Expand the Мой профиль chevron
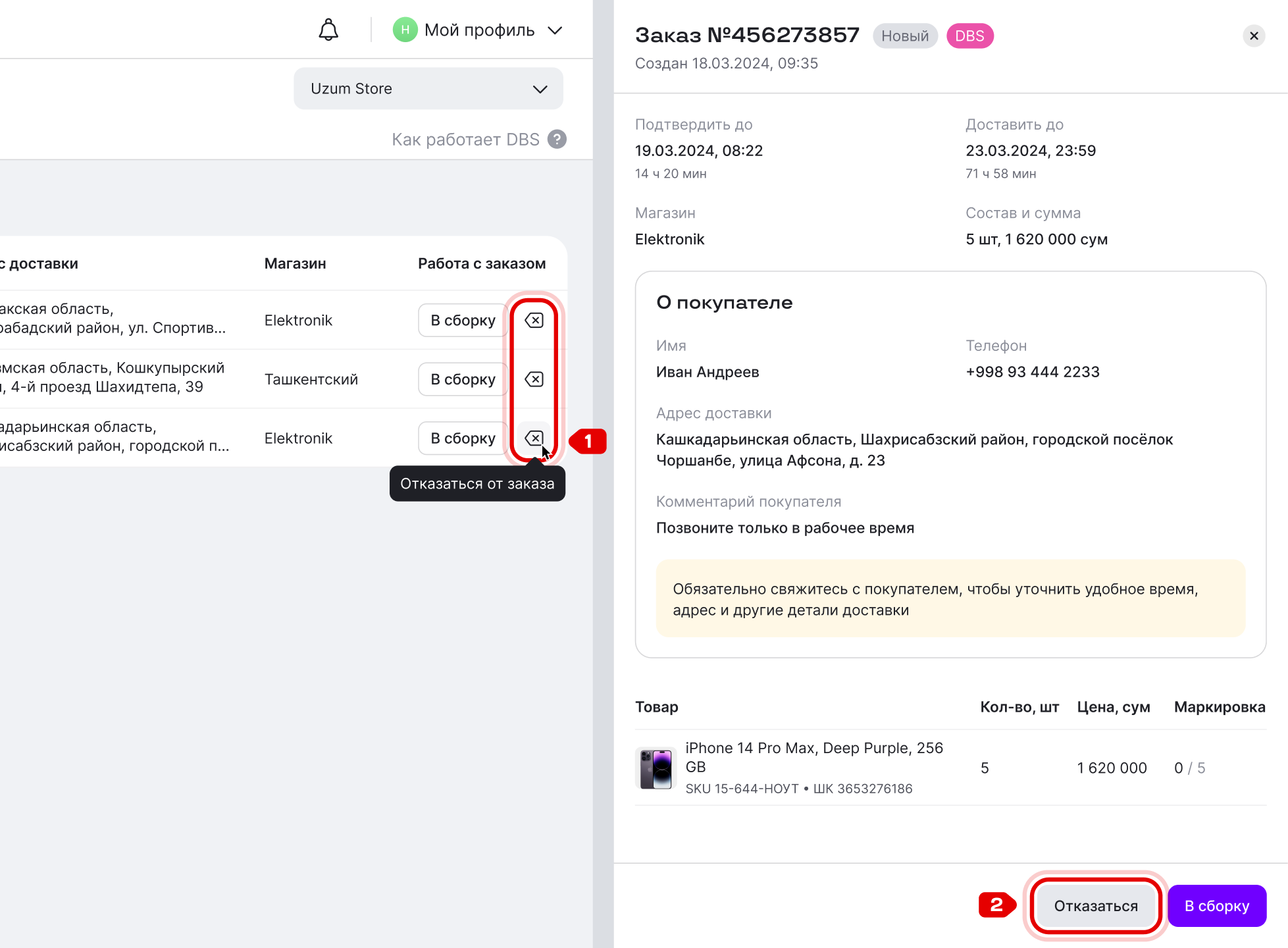The width and height of the screenshot is (1288, 948). click(x=555, y=30)
